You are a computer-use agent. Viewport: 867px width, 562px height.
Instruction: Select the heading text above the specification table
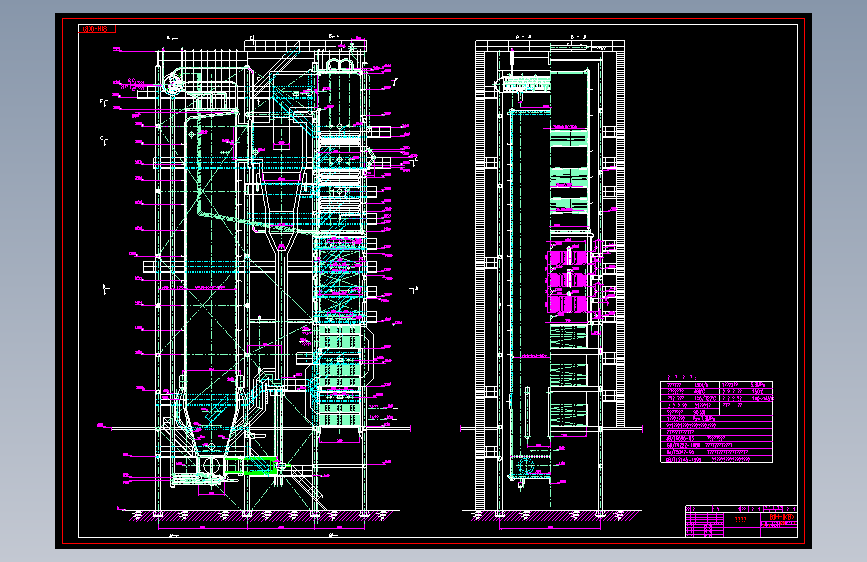(x=682, y=377)
